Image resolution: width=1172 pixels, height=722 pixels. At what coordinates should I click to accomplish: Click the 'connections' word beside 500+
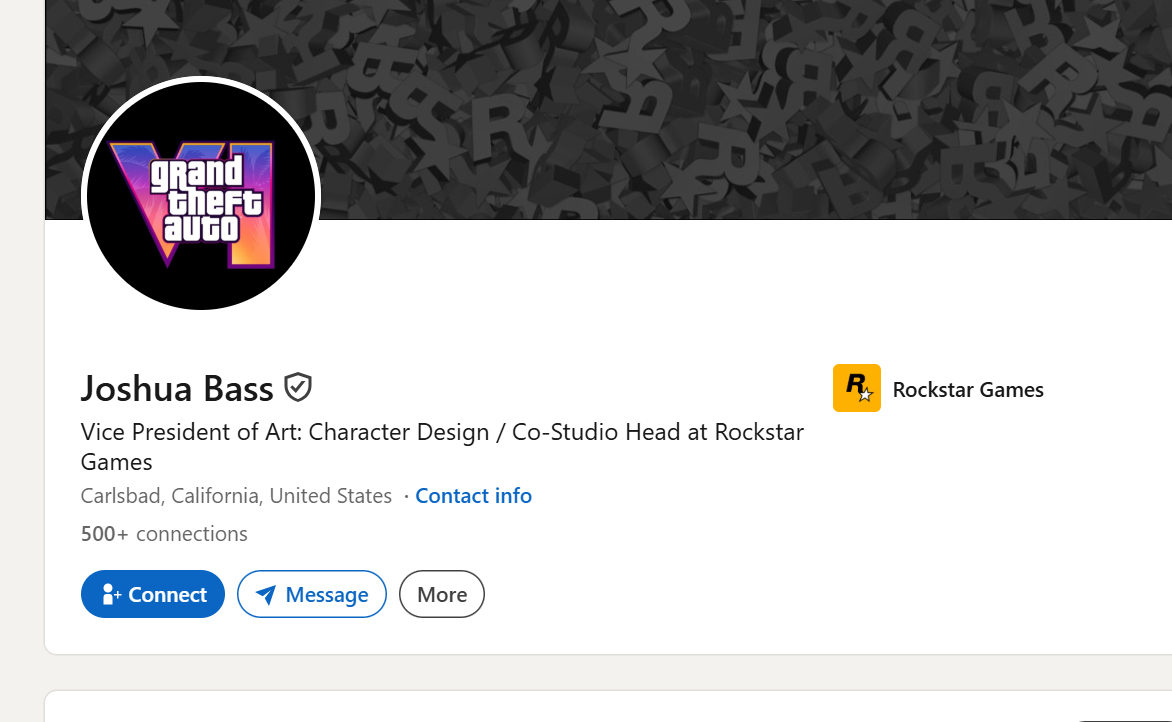[191, 534]
